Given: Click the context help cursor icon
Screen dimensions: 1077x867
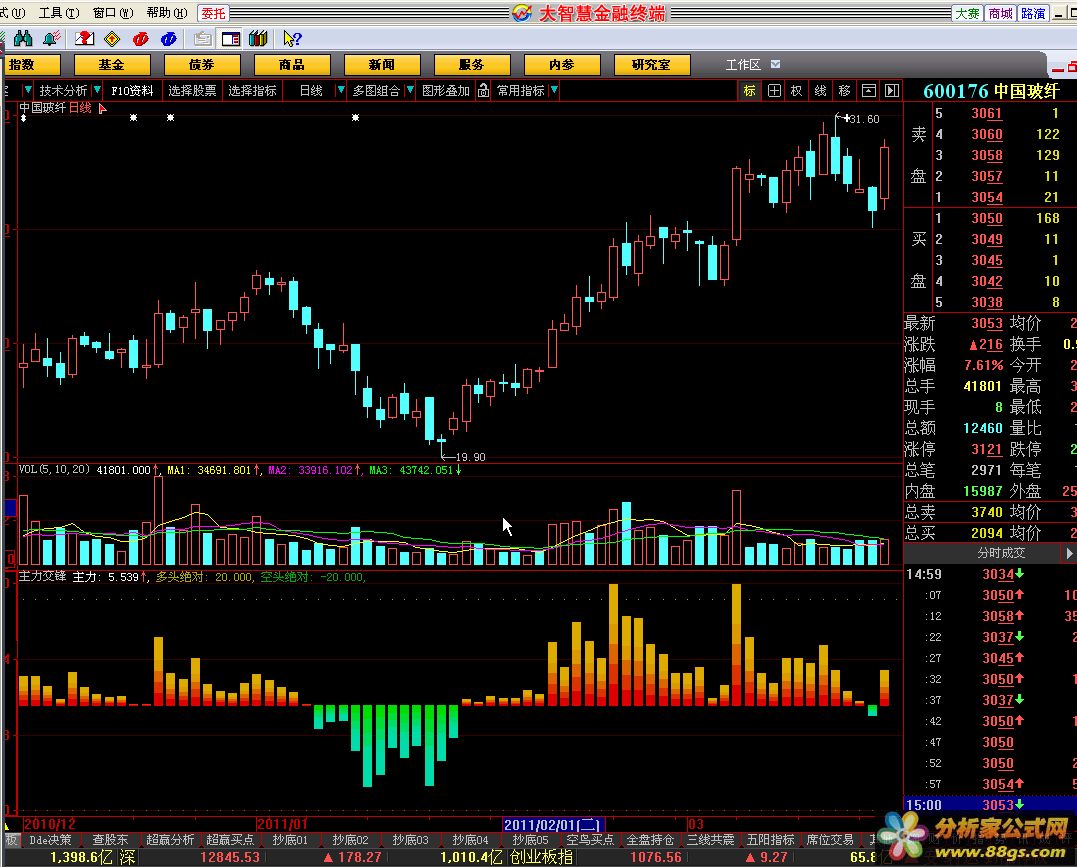Looking at the screenshot, I should 292,38.
